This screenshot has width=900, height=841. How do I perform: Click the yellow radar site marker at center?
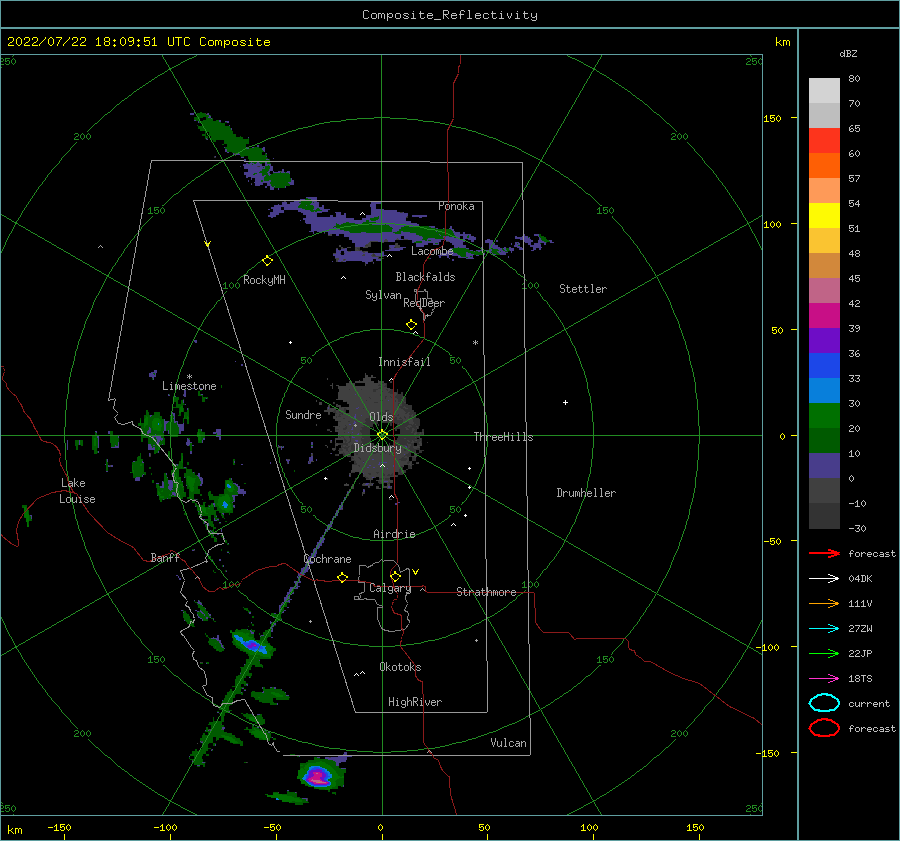click(x=382, y=435)
